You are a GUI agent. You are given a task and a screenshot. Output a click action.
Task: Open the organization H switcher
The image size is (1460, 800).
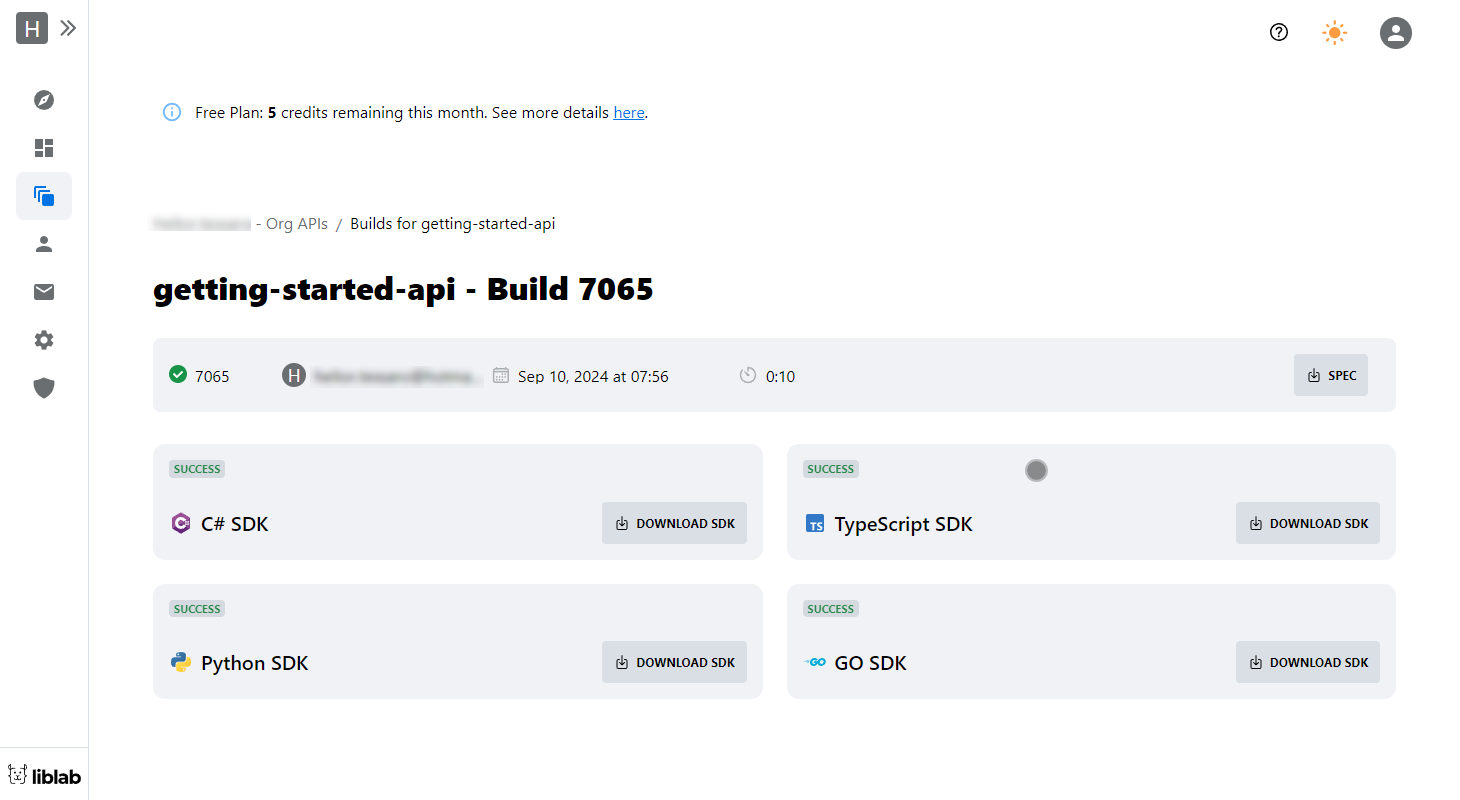31,28
